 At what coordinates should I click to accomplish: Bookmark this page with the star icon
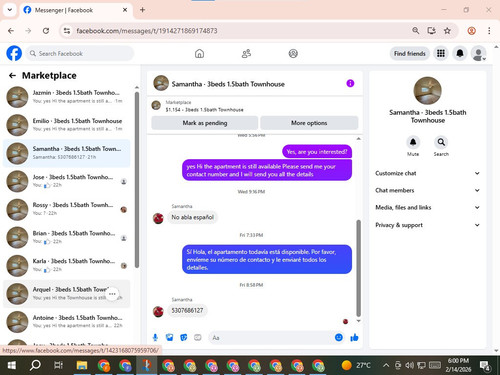[447, 31]
